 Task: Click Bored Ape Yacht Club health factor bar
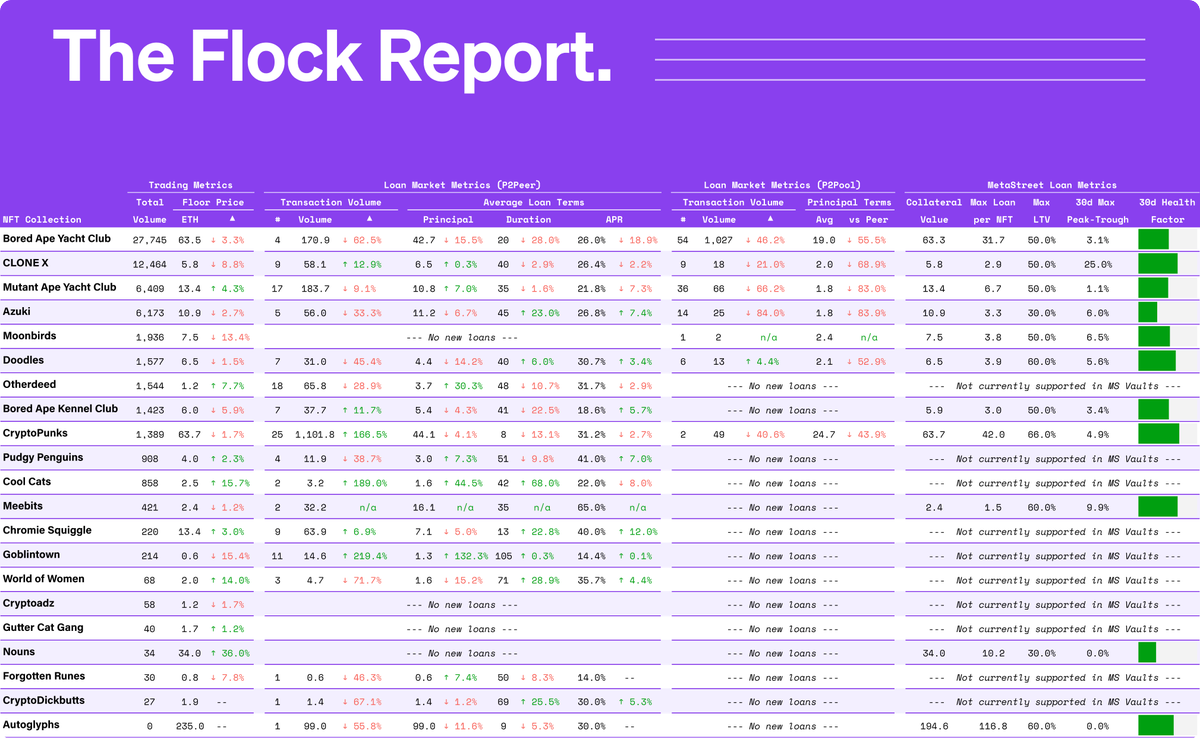coord(1153,239)
